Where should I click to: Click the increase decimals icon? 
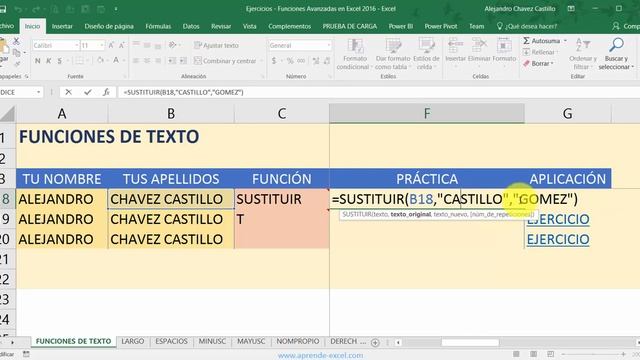coord(316,61)
